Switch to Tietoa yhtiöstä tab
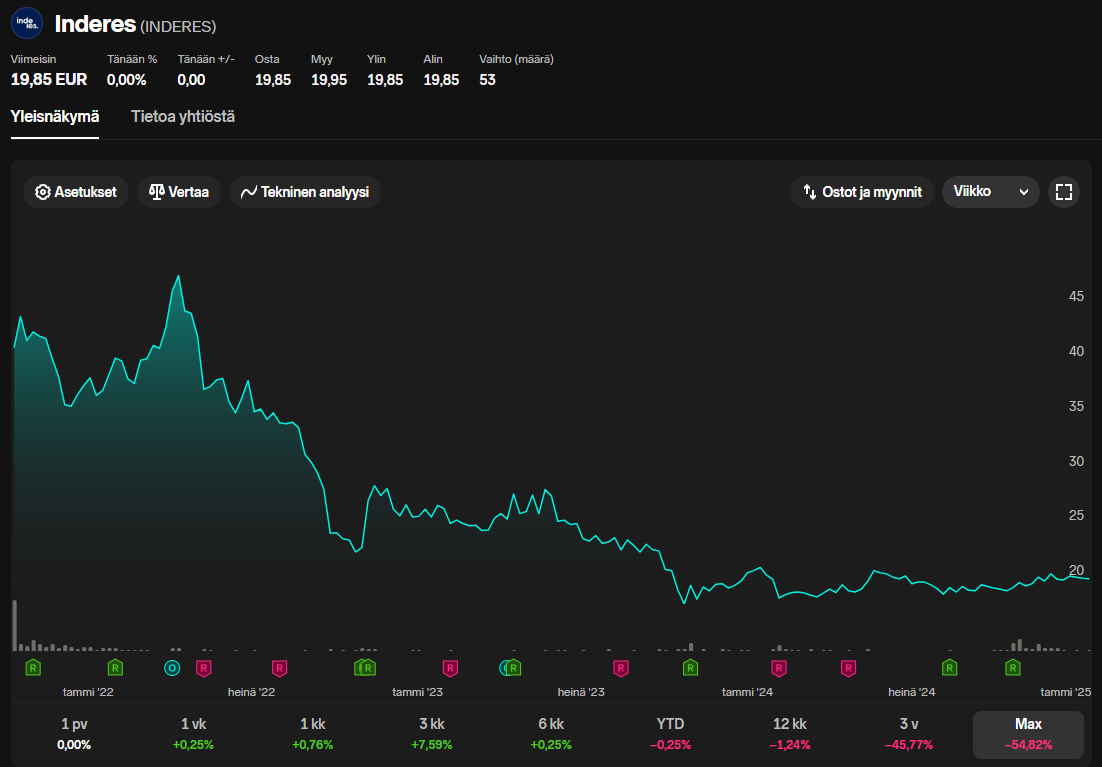The height and width of the screenshot is (767, 1102). coord(183,117)
